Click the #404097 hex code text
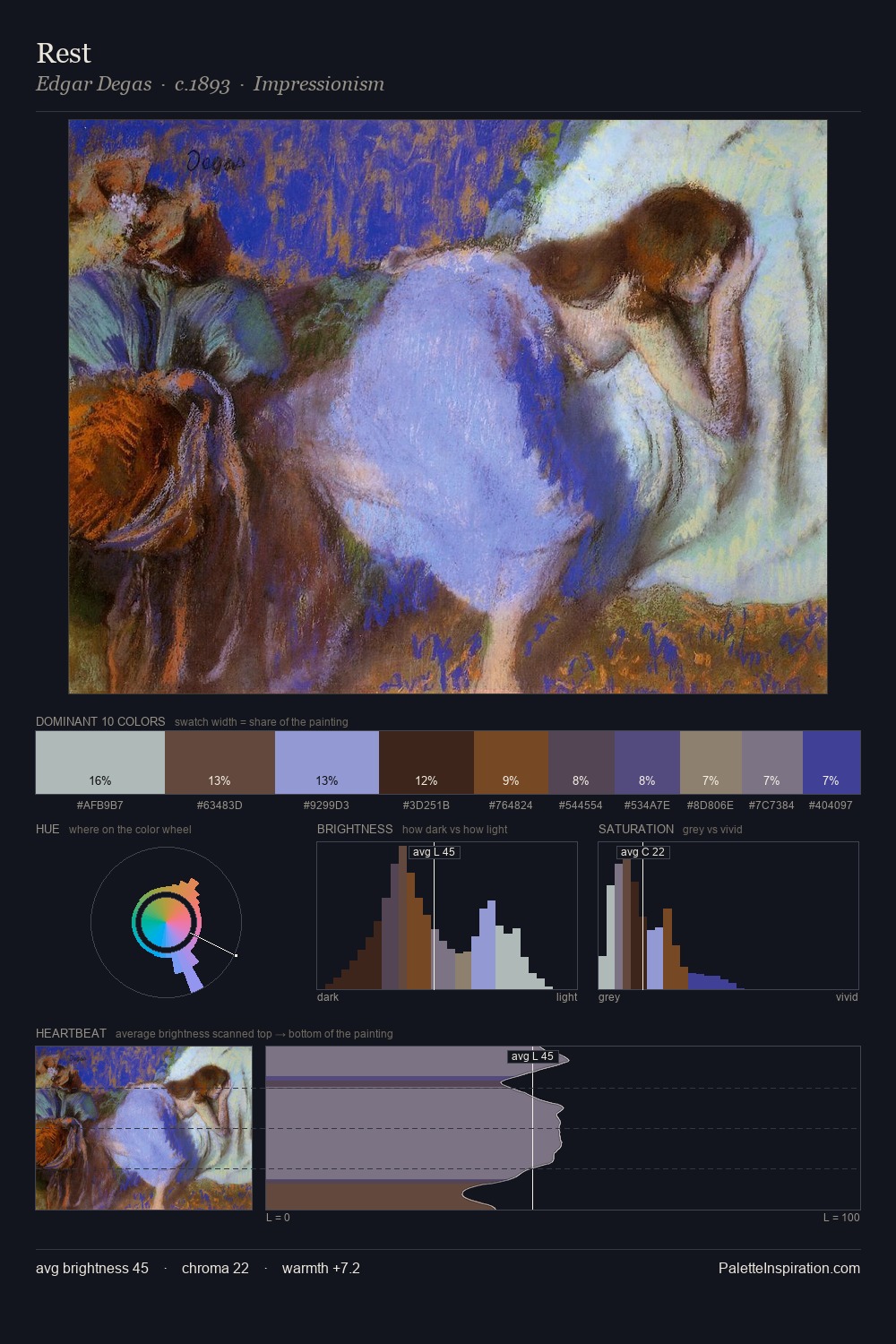This screenshot has height=1344, width=896. click(x=831, y=805)
